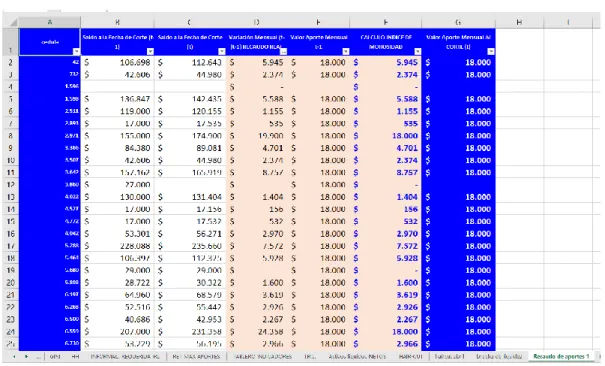Viewport: 605px width, 366px height.
Task: Select column I header
Action: (x=568, y=22)
